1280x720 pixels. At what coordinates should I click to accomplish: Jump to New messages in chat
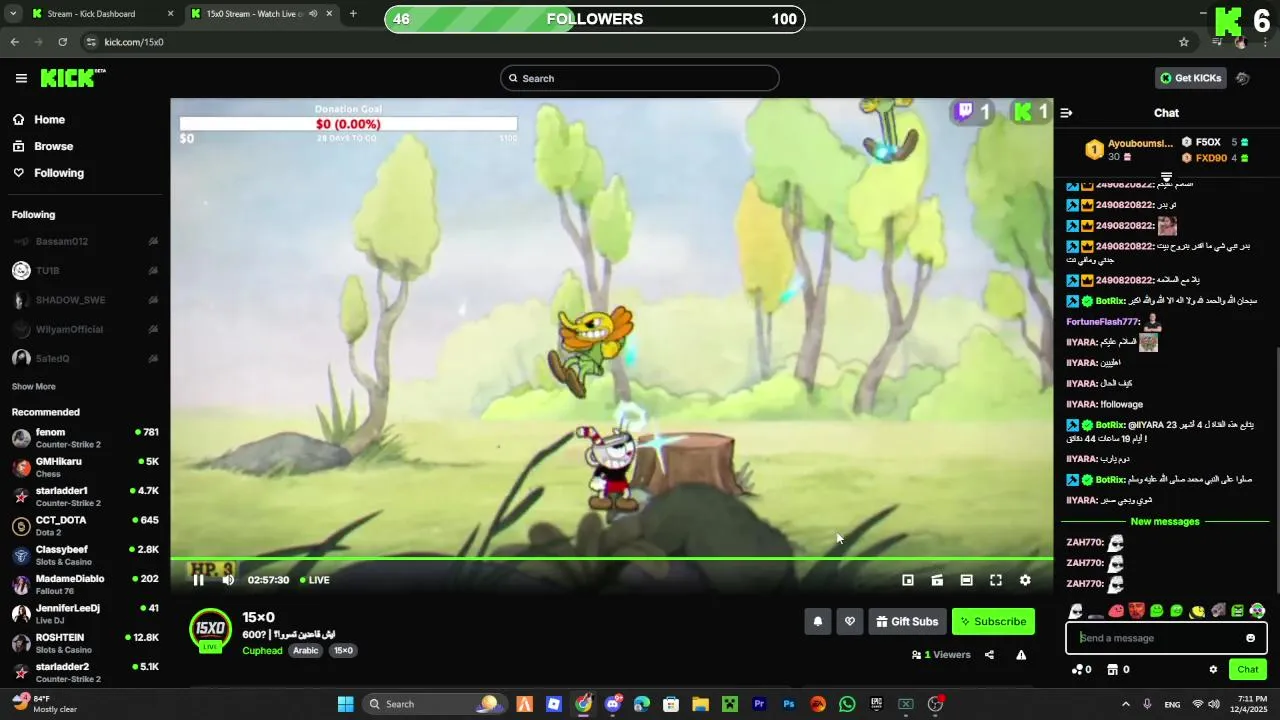(1165, 522)
